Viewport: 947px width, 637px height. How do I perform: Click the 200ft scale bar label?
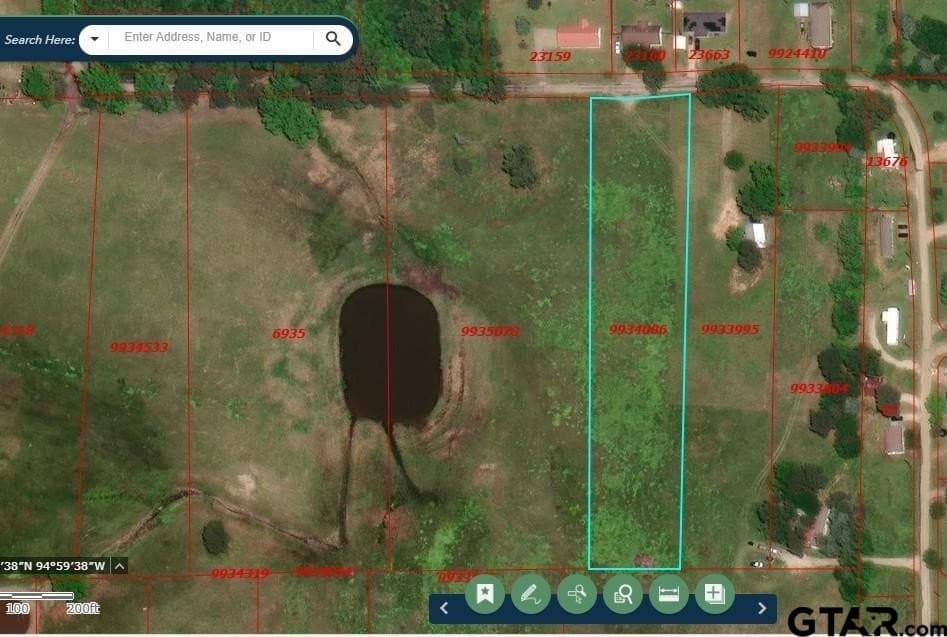click(83, 609)
